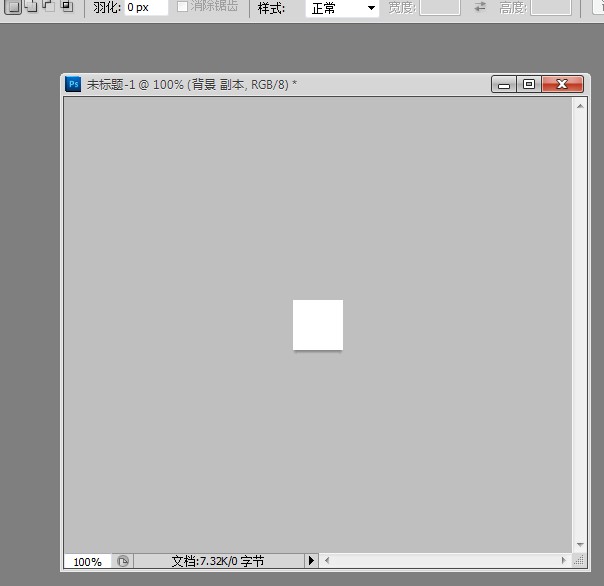Swap width and height arrows icon
The height and width of the screenshot is (586, 604).
pyautogui.click(x=480, y=7)
